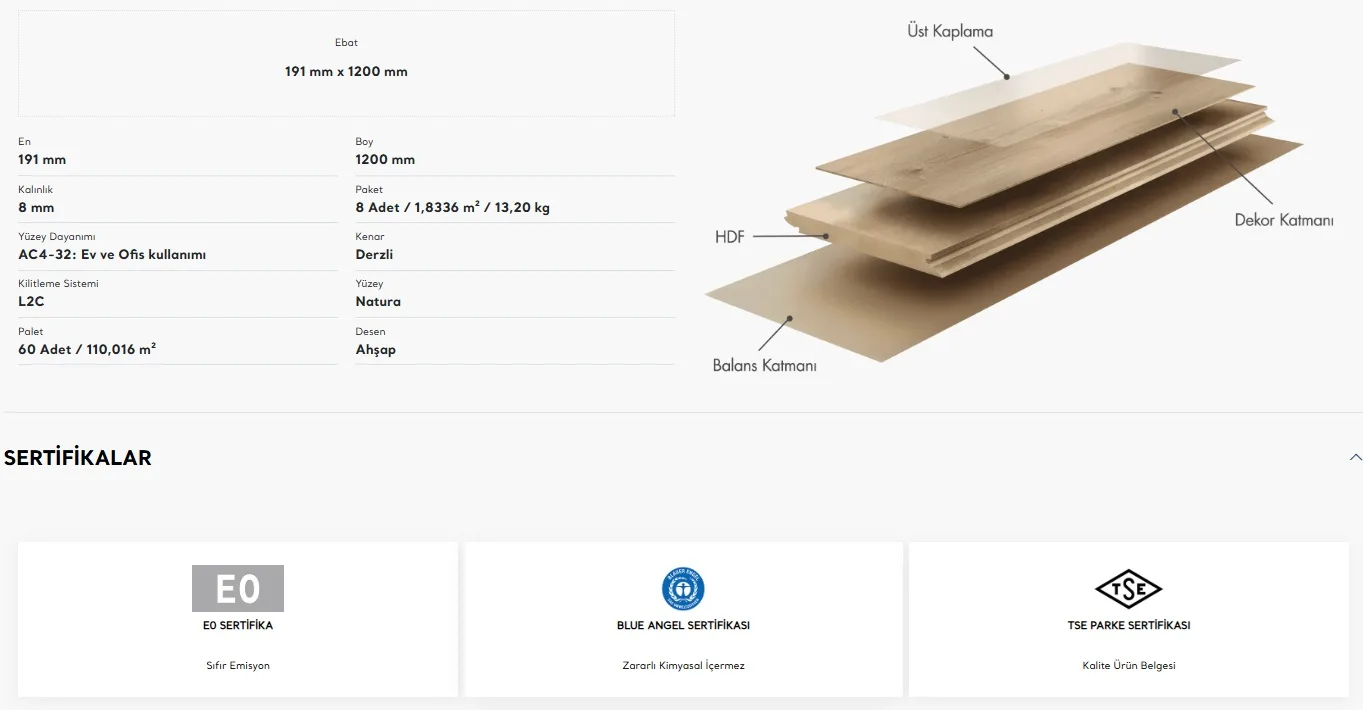Click the 'Dekor Katmanı' diagram label

1284,220
